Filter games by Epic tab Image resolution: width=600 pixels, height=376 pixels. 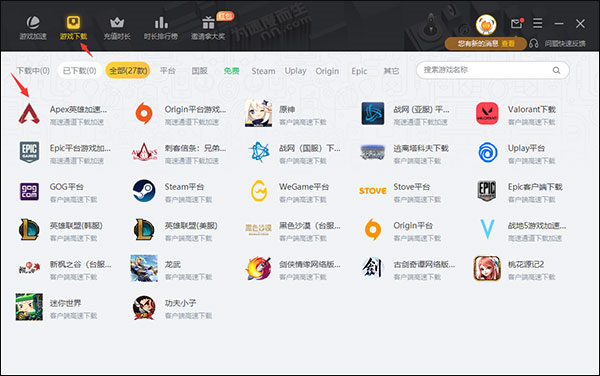click(x=359, y=71)
